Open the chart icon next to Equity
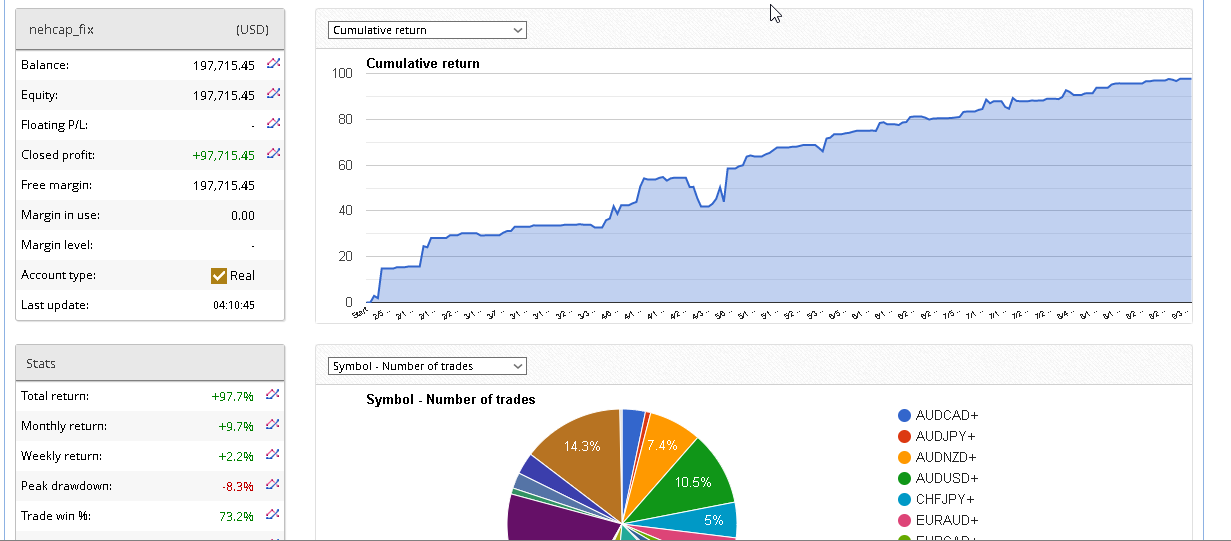1231x541 pixels. pyautogui.click(x=273, y=93)
